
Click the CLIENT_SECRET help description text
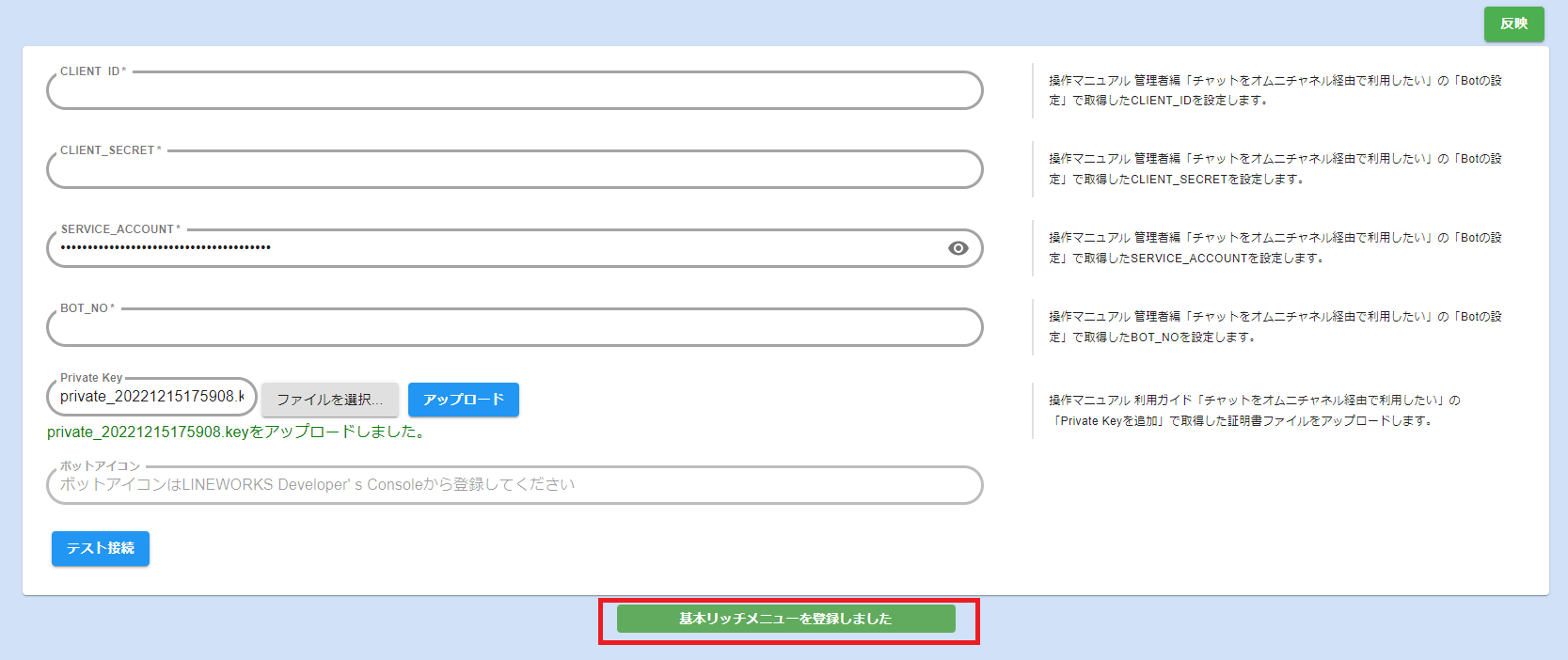[x=1275, y=169]
